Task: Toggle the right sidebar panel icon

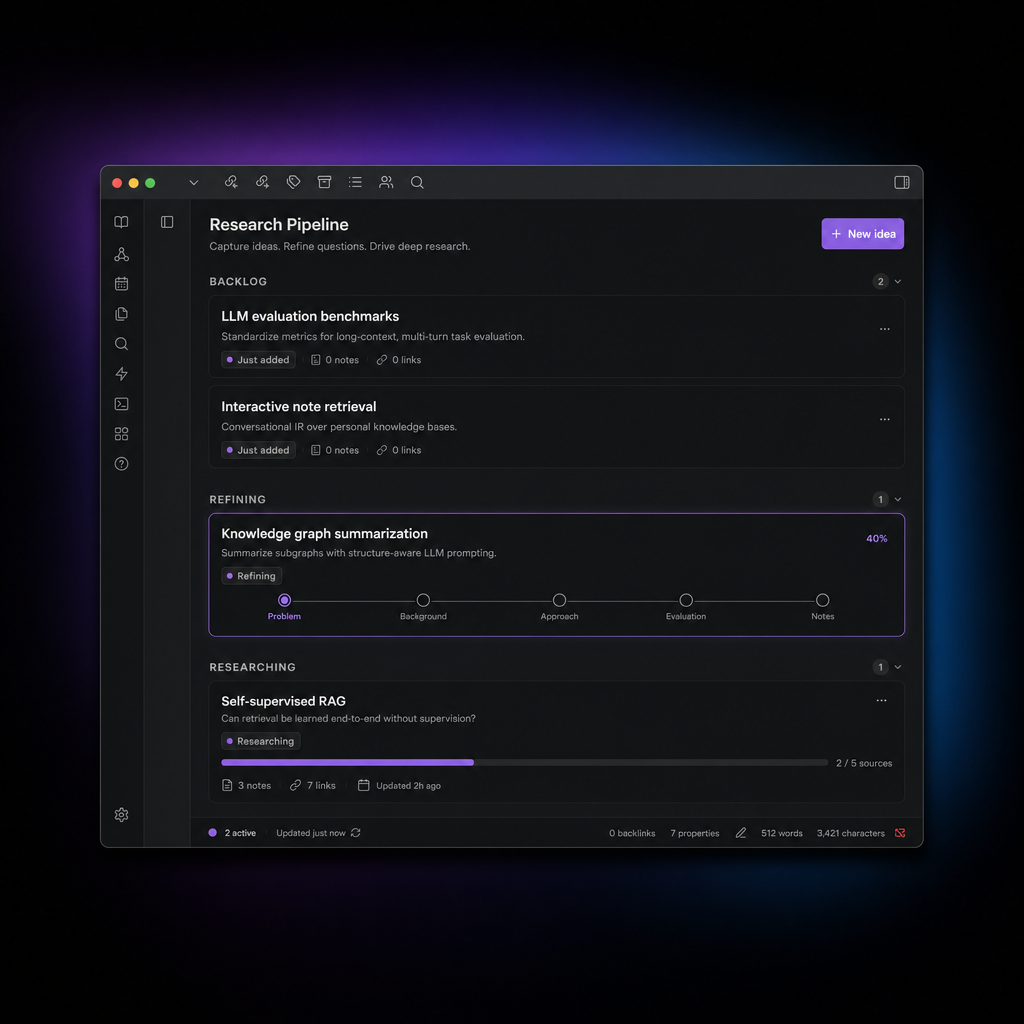Action: [901, 182]
